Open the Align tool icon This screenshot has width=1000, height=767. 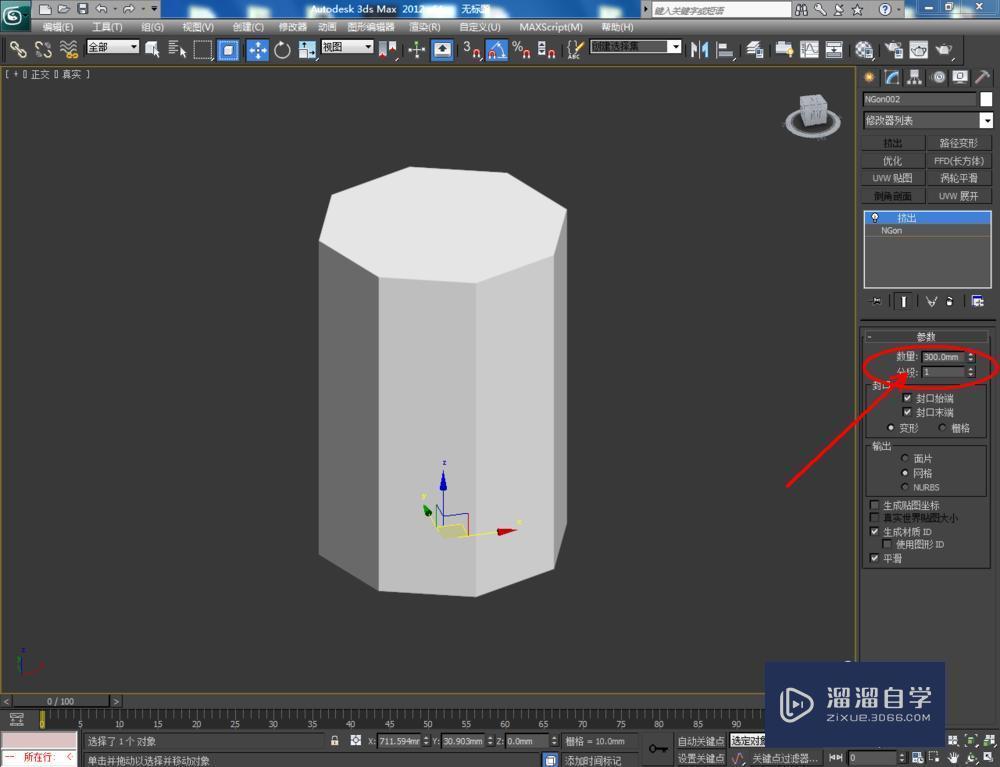coord(724,50)
